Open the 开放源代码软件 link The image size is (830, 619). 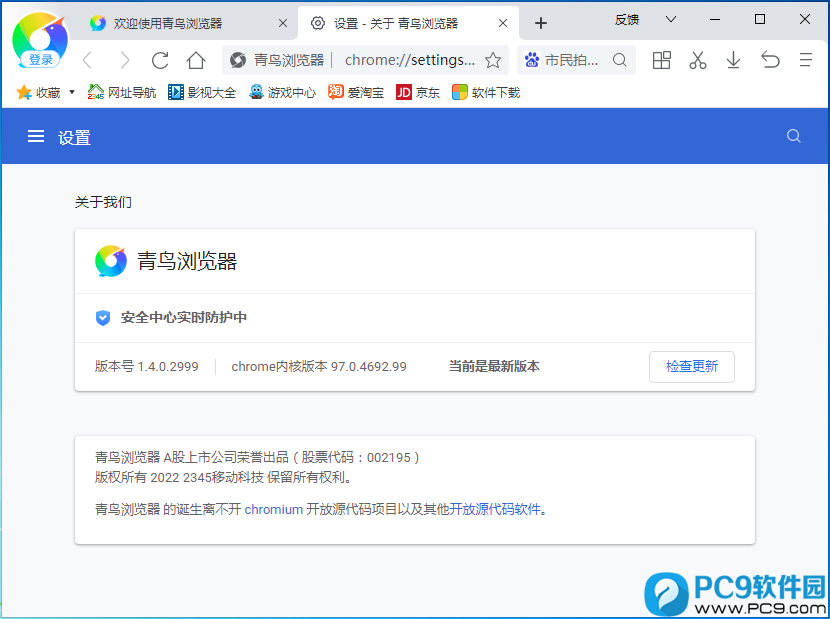495,509
